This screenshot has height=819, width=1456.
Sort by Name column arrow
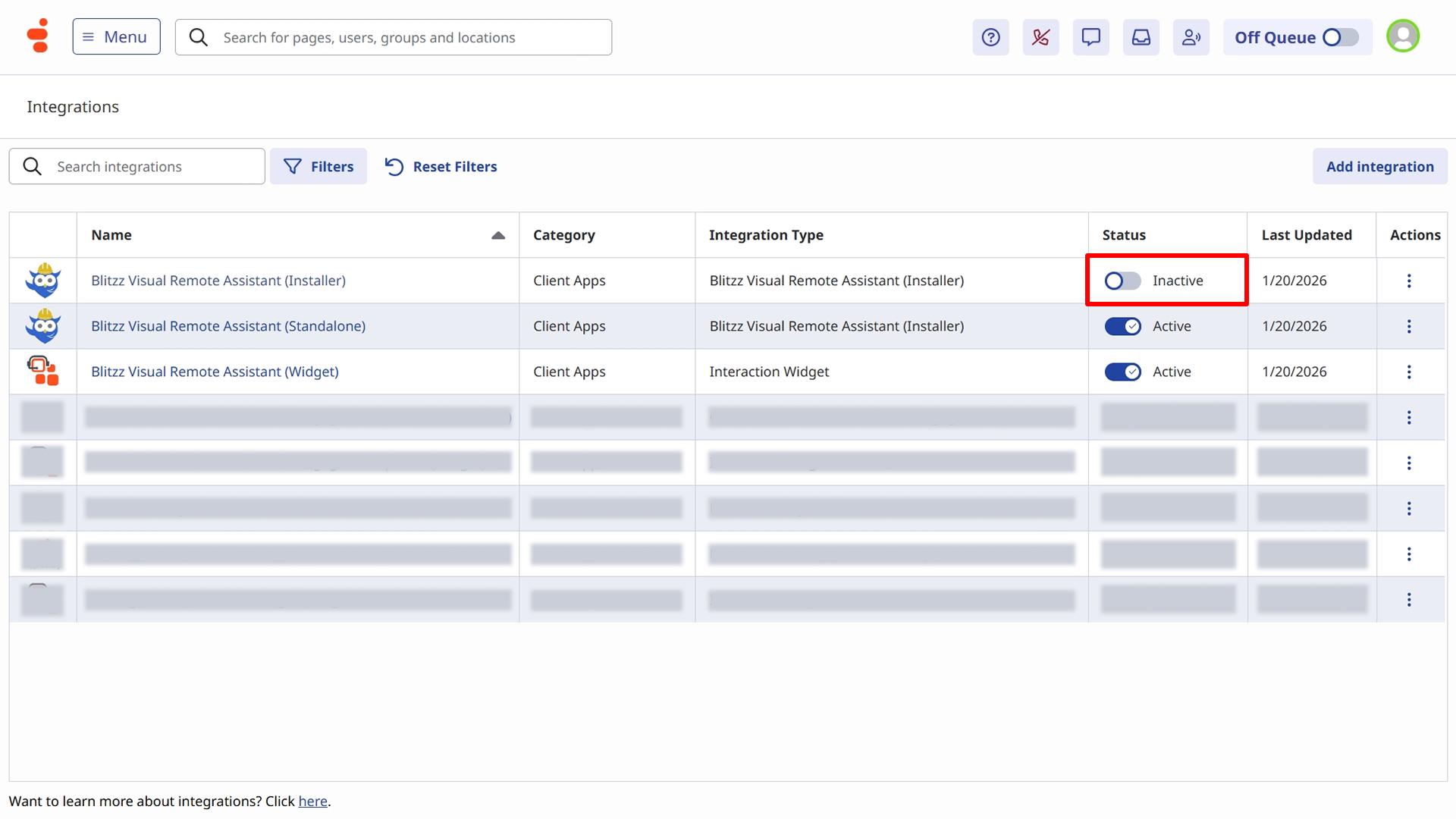[497, 235]
